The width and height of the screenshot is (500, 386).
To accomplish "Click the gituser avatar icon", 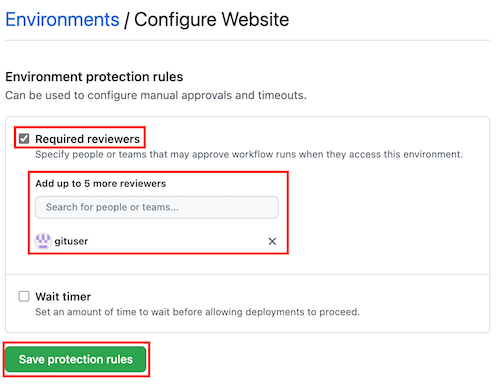I will pyautogui.click(x=43, y=241).
